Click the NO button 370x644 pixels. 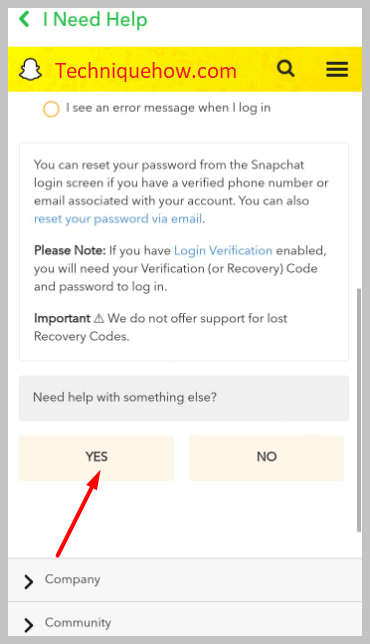point(267,458)
